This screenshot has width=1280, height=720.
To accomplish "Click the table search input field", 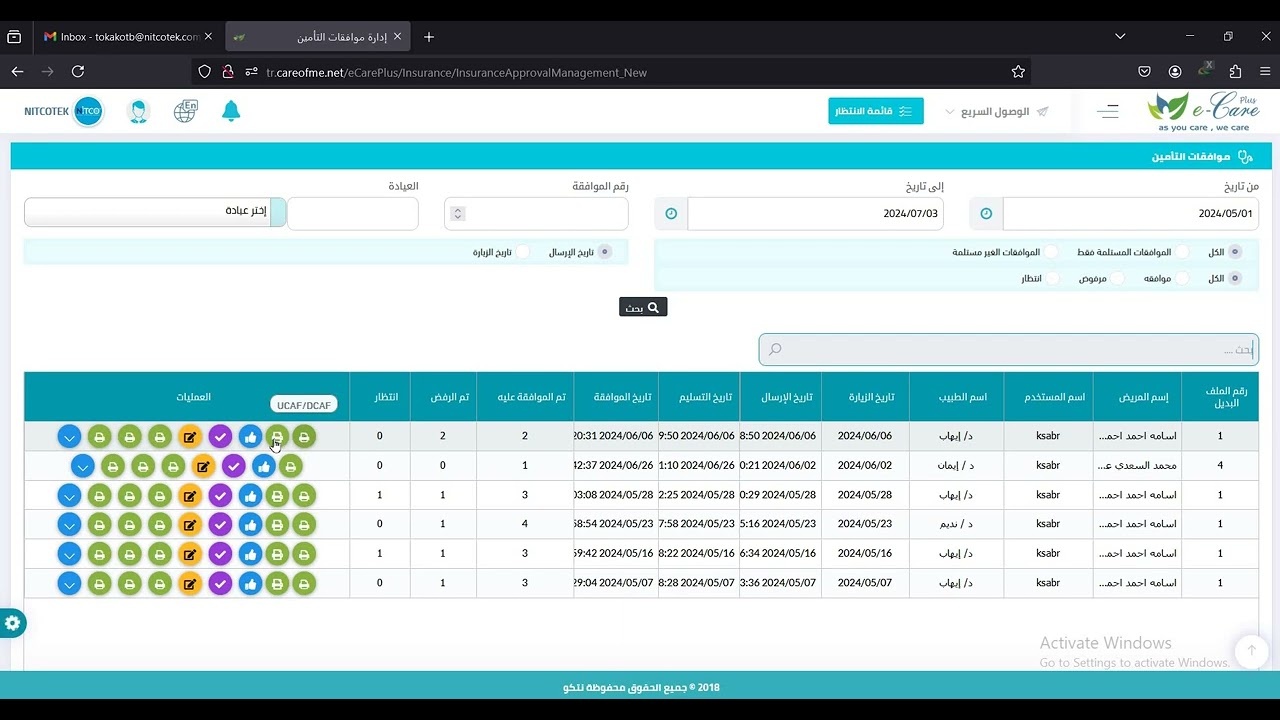I will tap(1008, 349).
